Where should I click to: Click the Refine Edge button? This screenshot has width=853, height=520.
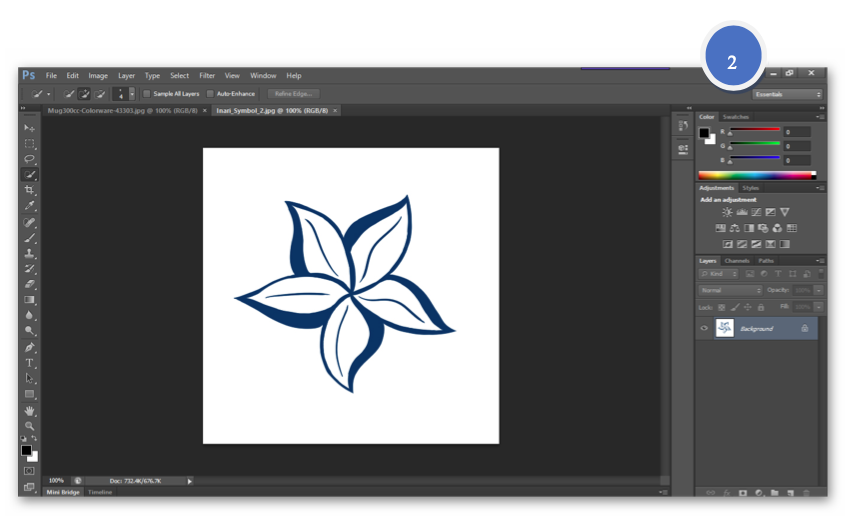[x=293, y=94]
